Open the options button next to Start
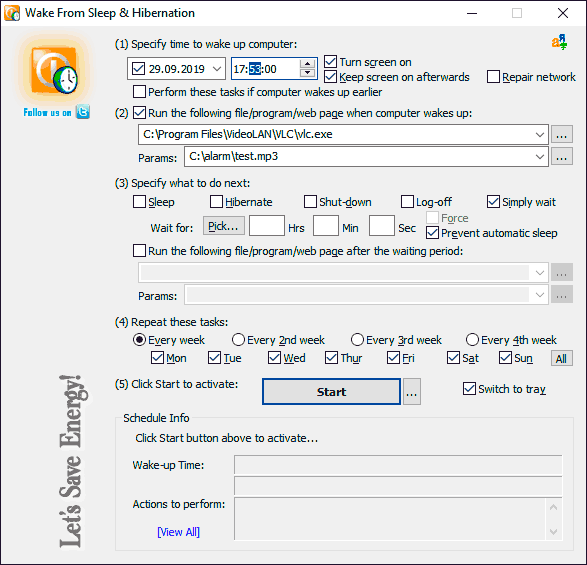 [x=411, y=392]
